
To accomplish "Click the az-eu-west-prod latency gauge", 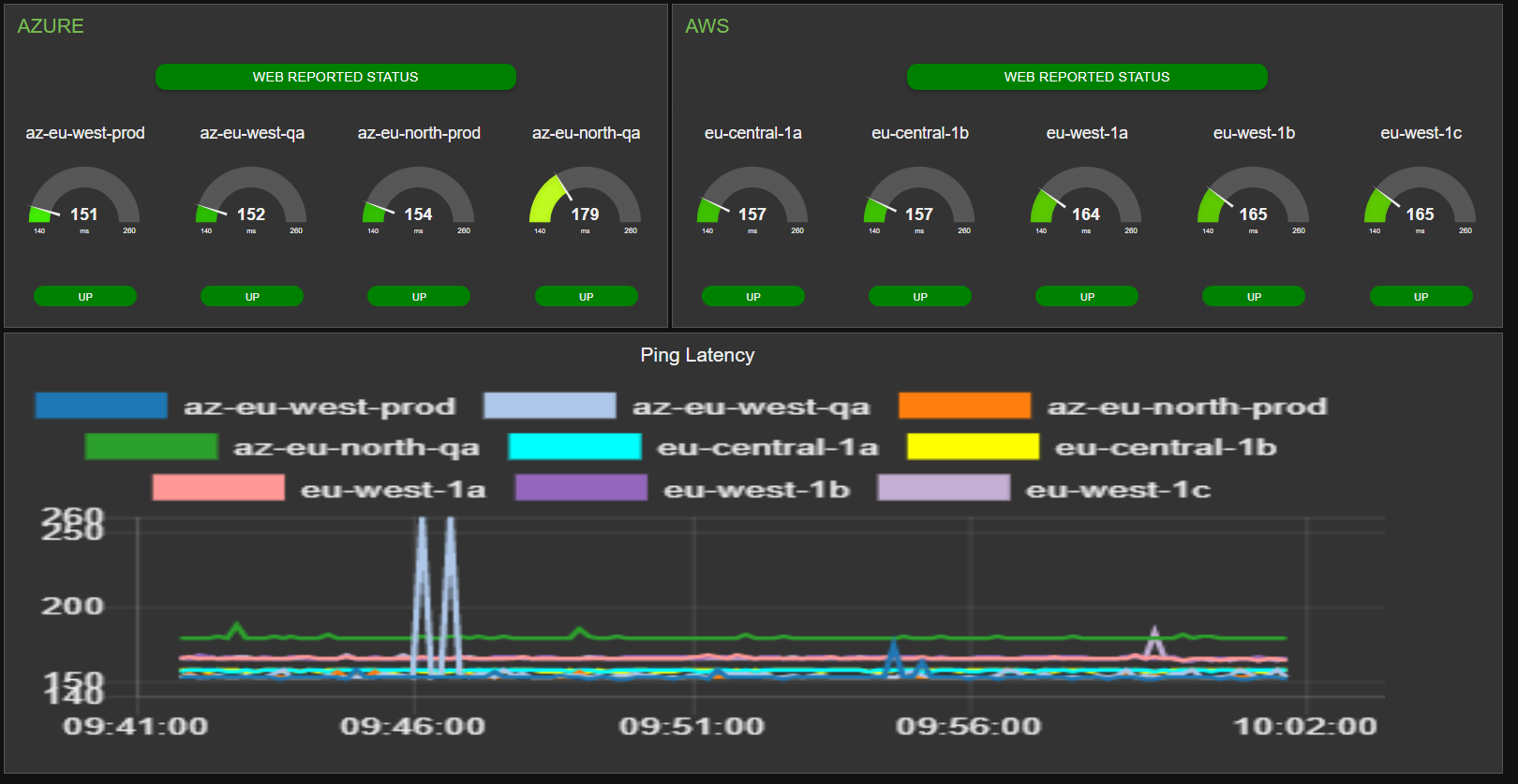I will pos(84,200).
